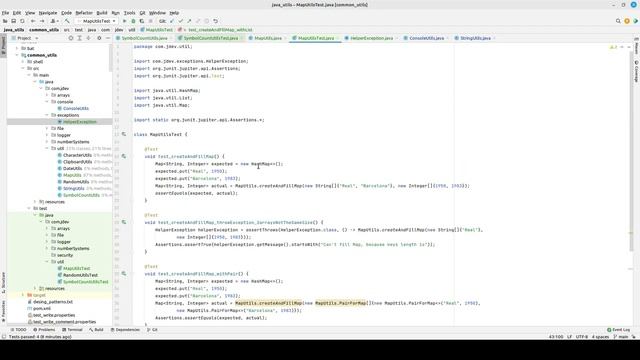Select CharacterUtils in project tree

pos(77,155)
